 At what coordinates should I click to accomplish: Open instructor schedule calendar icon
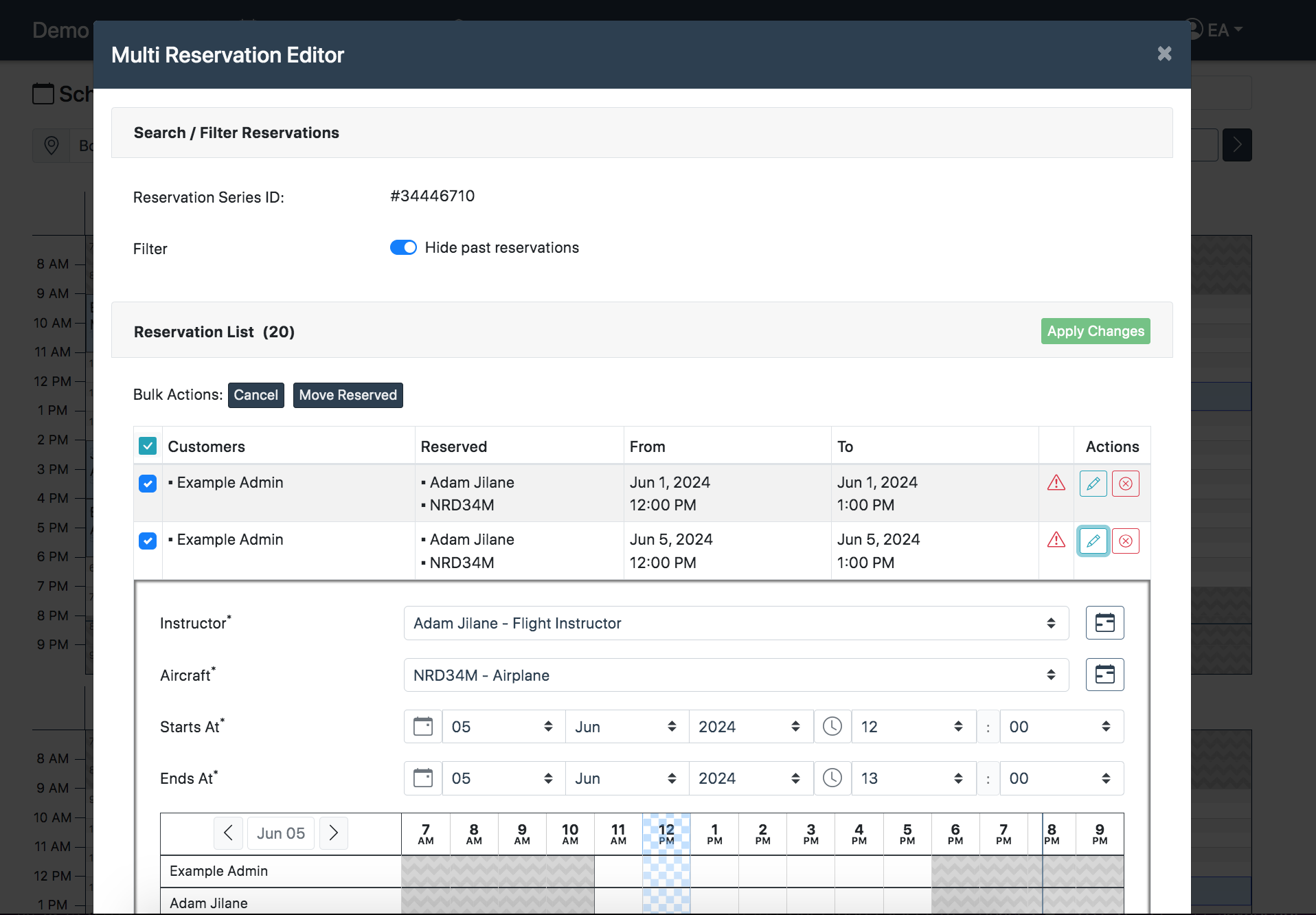[x=1104, y=623]
